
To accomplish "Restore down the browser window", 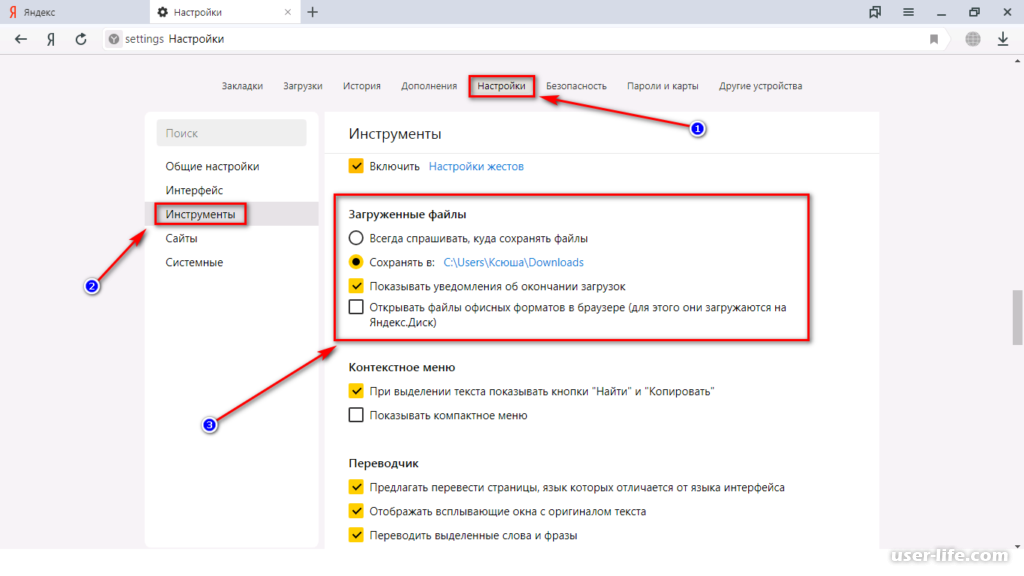I will pos(974,12).
